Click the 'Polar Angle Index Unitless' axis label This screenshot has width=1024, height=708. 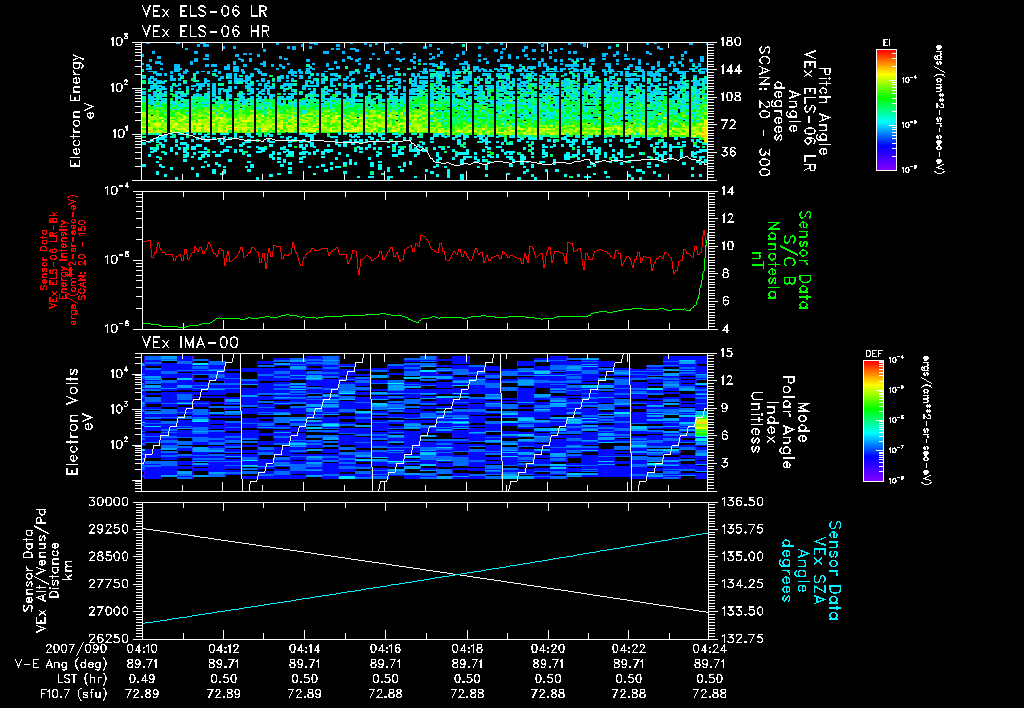pos(773,422)
